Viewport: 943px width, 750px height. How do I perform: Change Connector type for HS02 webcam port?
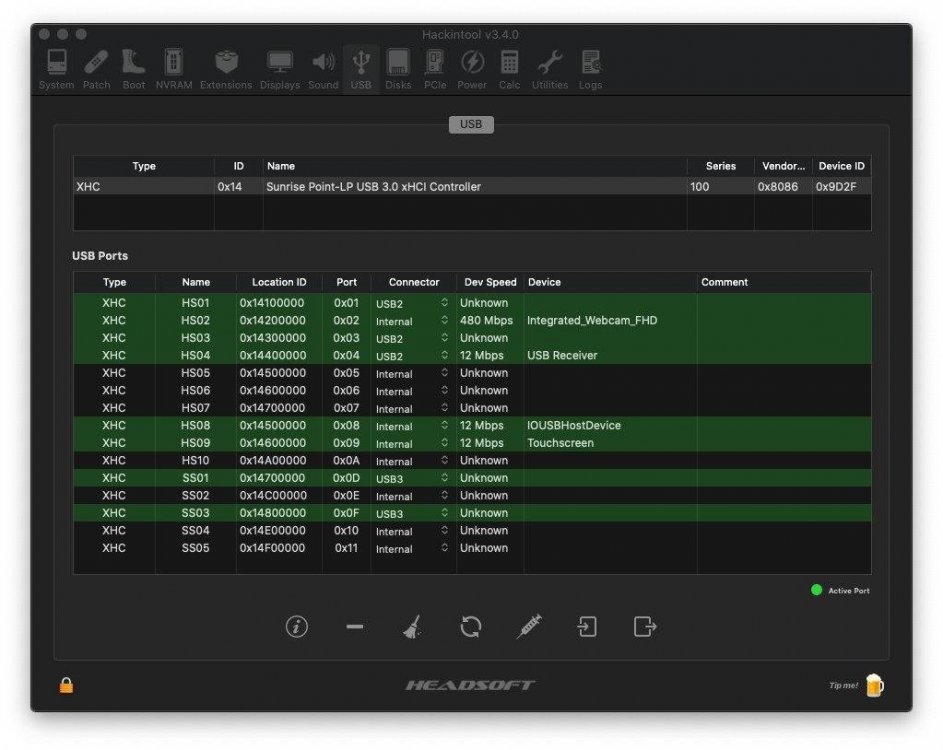click(x=444, y=321)
